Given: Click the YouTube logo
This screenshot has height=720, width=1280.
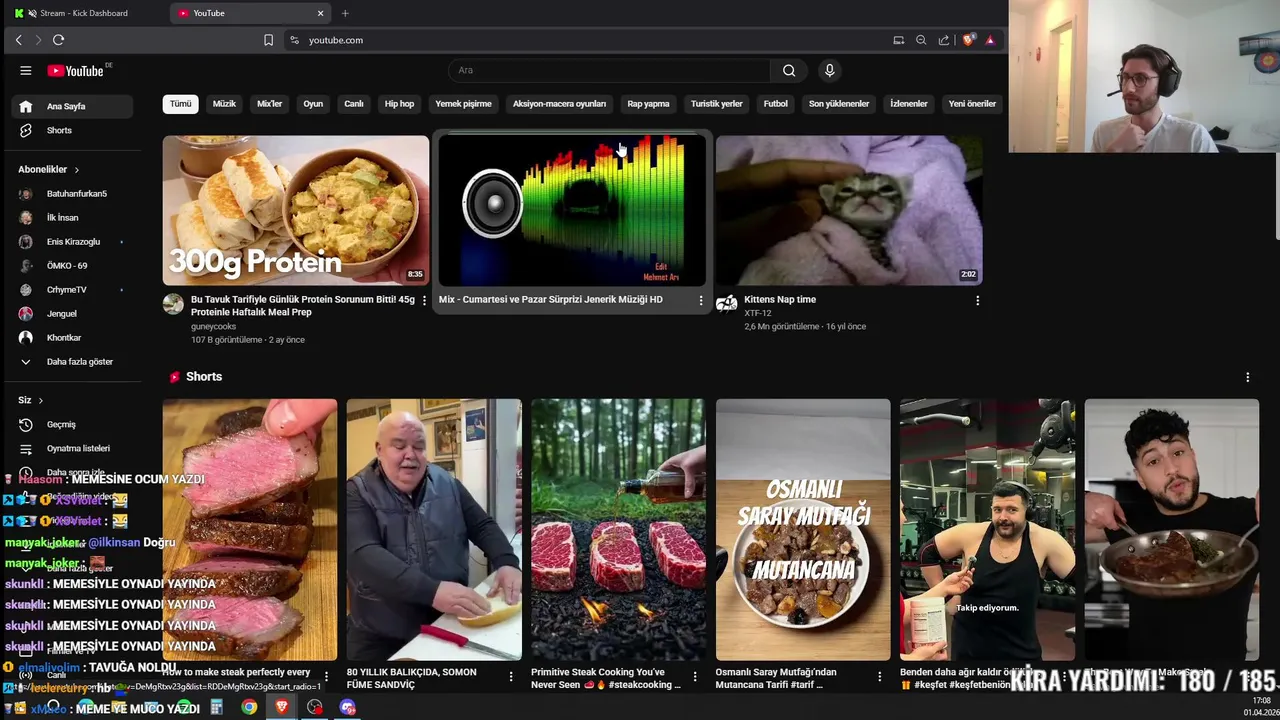Looking at the screenshot, I should (x=78, y=70).
